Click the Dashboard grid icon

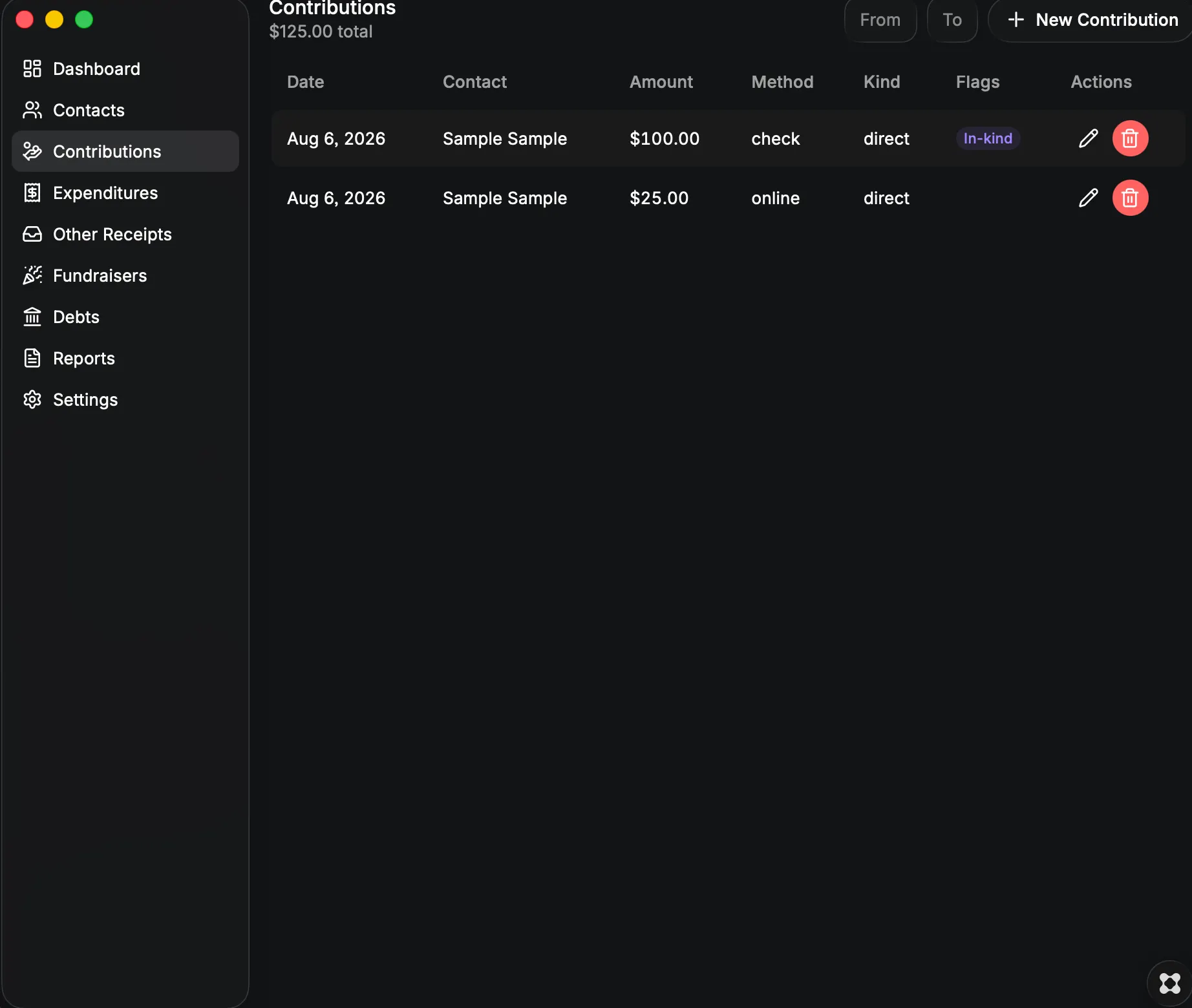32,68
